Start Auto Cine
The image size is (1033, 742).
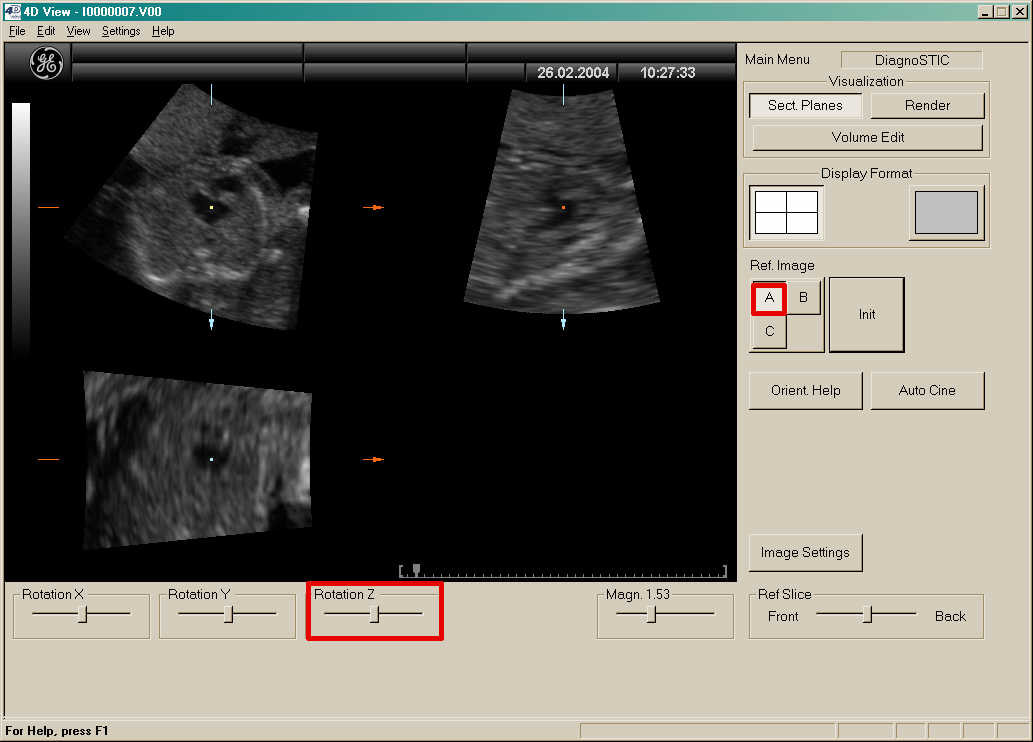point(927,390)
